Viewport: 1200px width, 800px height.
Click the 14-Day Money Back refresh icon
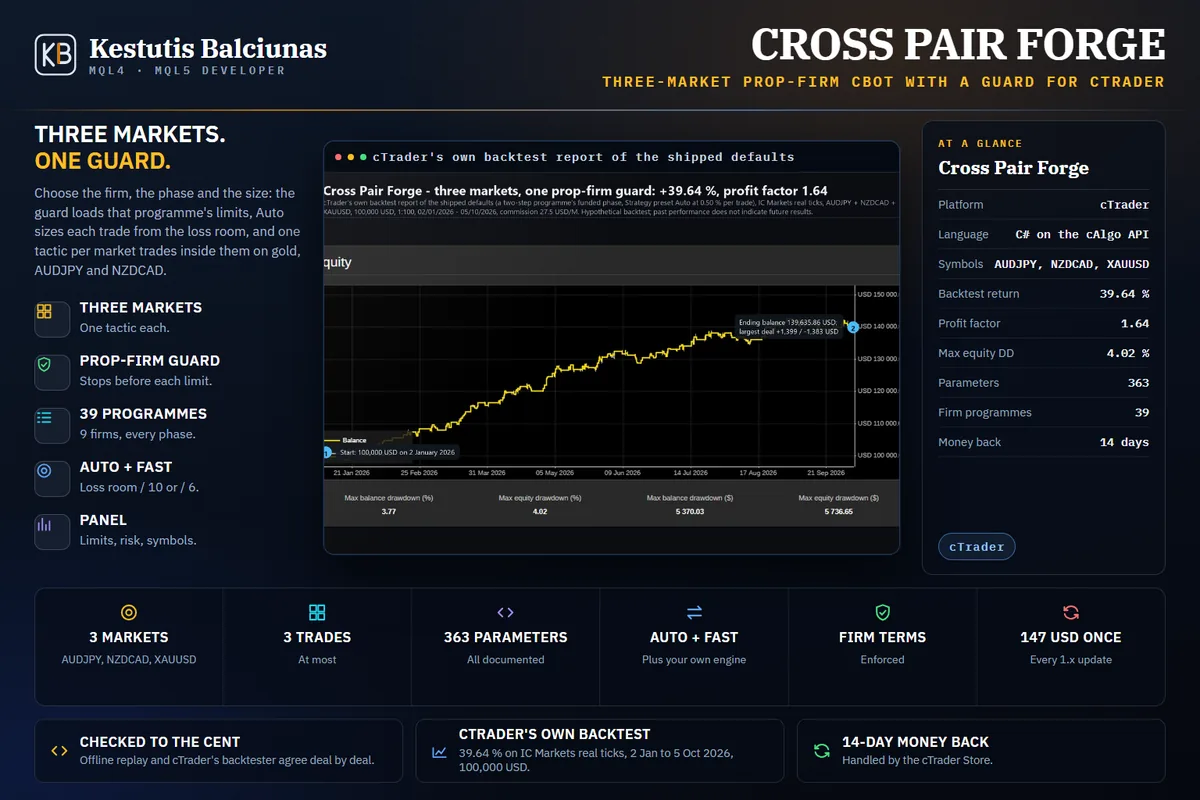[x=821, y=751]
